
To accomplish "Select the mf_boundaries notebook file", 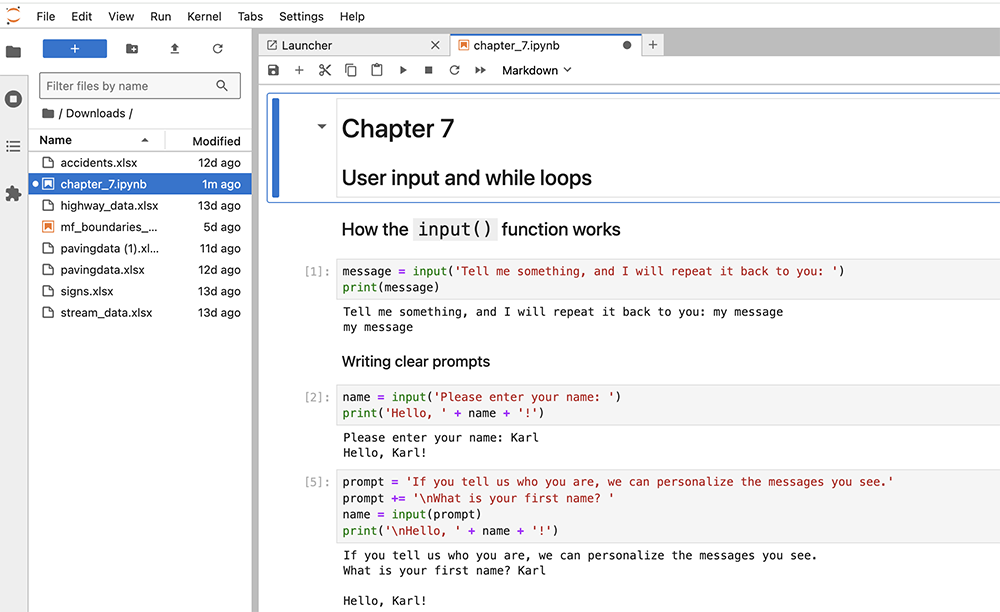I will click(140, 227).
